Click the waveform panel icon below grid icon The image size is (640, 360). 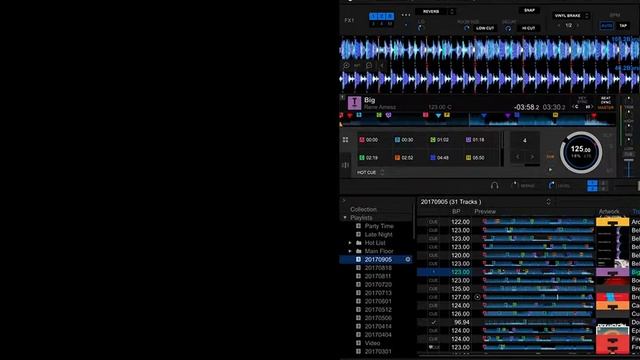point(345,165)
